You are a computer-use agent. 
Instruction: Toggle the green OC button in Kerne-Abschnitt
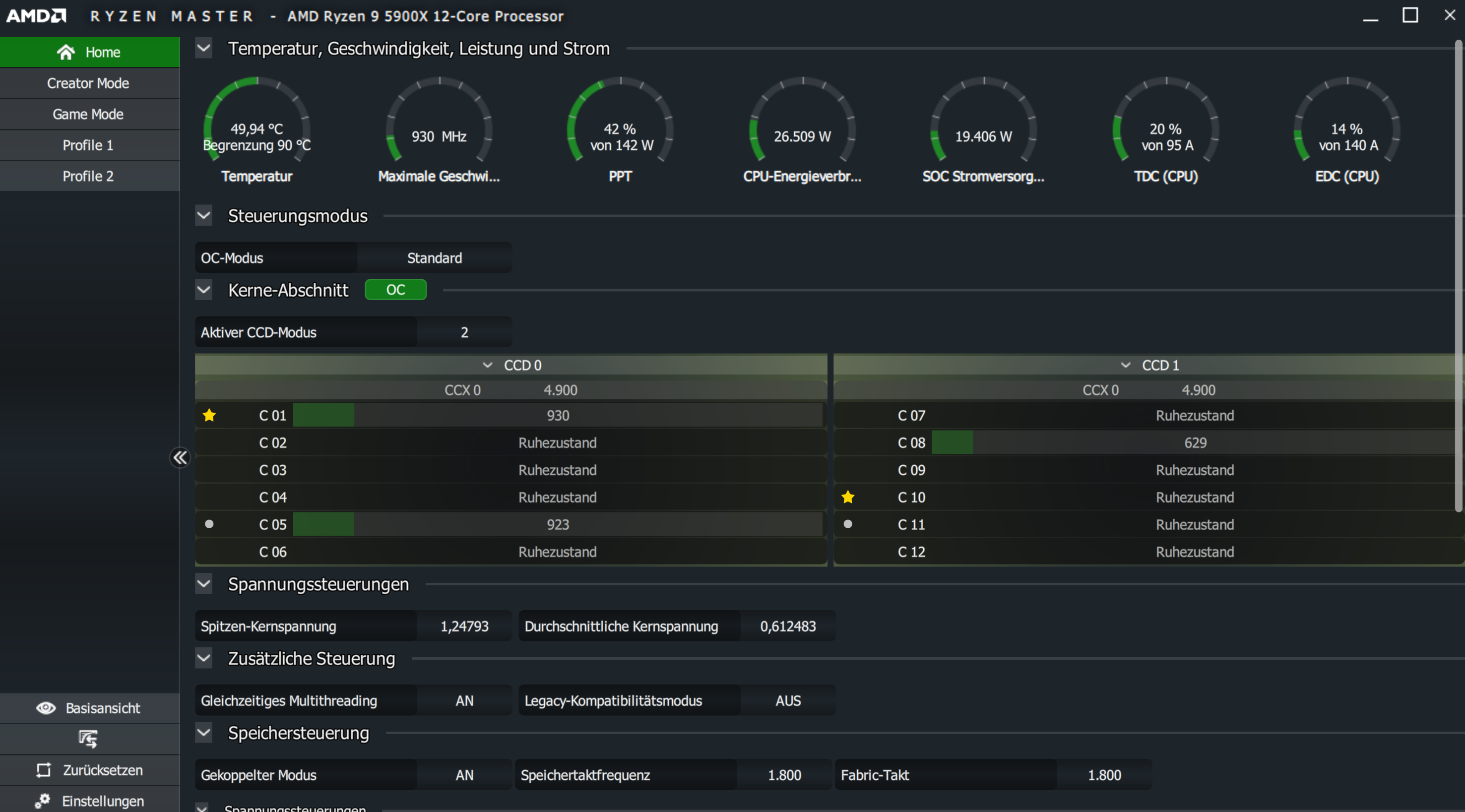(x=395, y=290)
